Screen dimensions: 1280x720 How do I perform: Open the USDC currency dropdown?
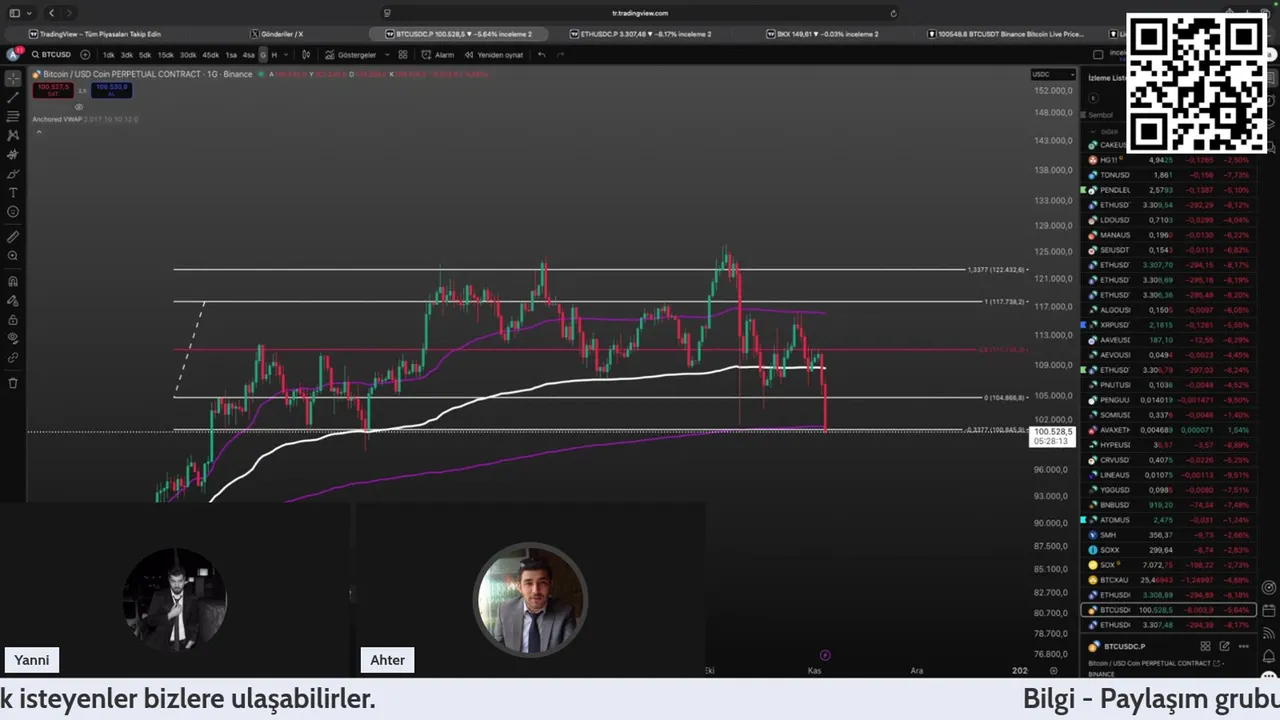(x=1052, y=74)
